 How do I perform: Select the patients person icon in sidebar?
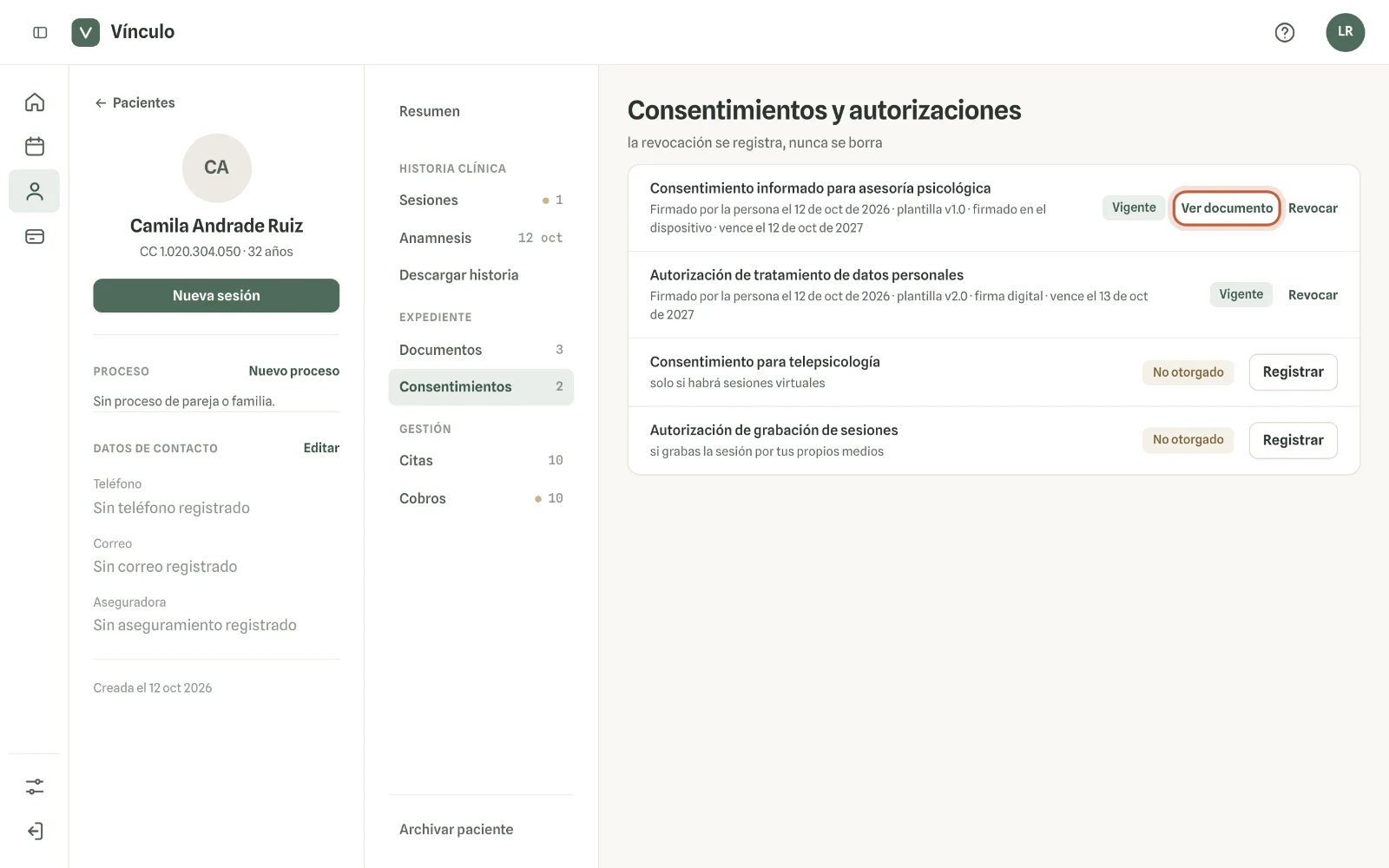coord(35,191)
